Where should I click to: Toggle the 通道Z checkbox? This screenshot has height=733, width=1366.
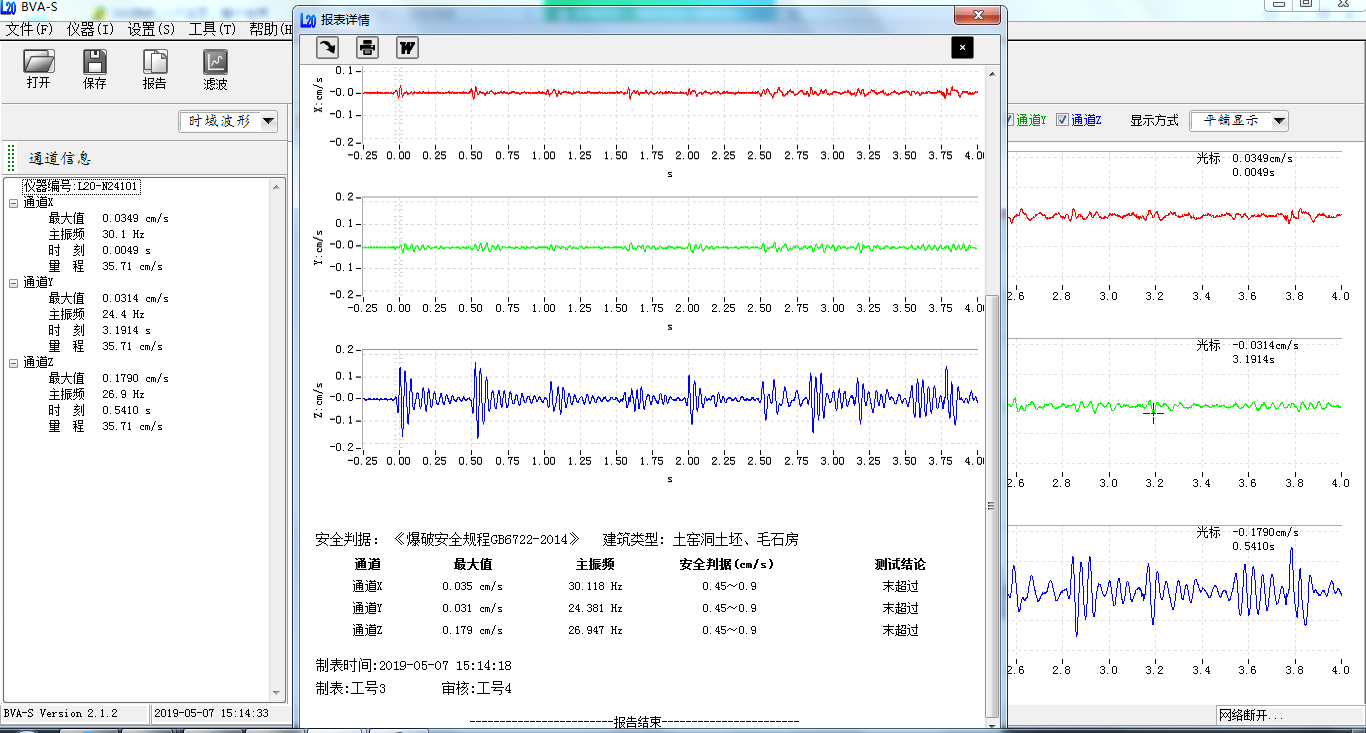pyautogui.click(x=1062, y=120)
